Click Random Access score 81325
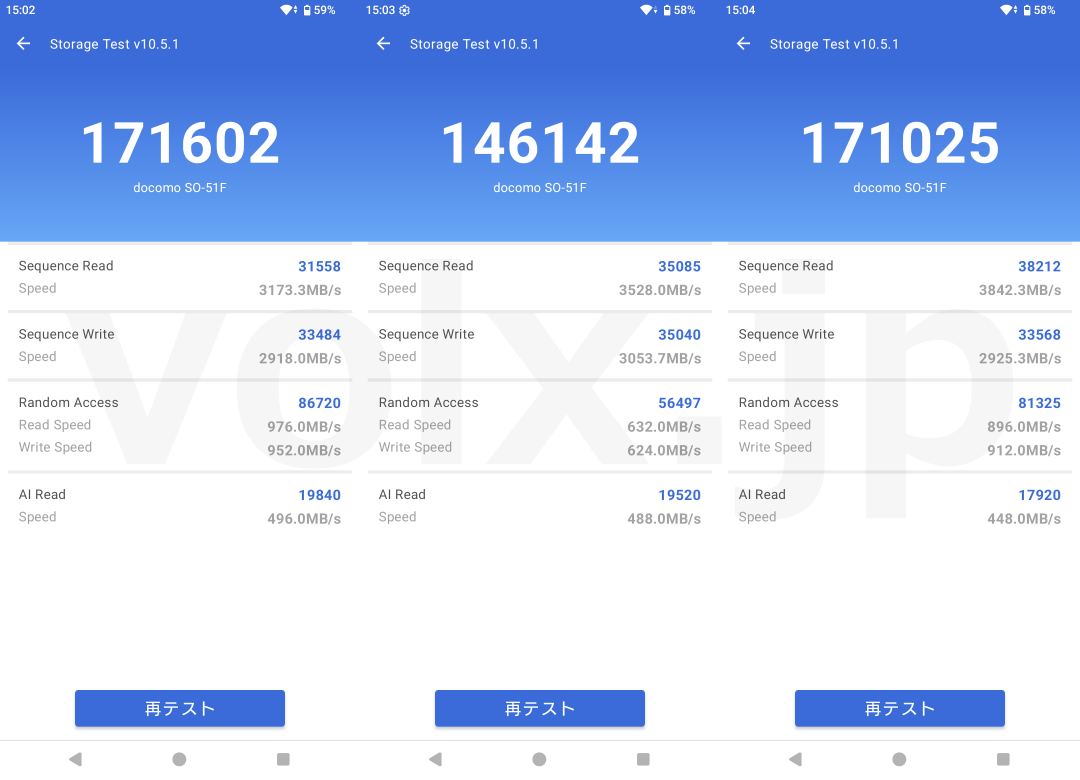This screenshot has width=1080, height=780. (x=1039, y=403)
